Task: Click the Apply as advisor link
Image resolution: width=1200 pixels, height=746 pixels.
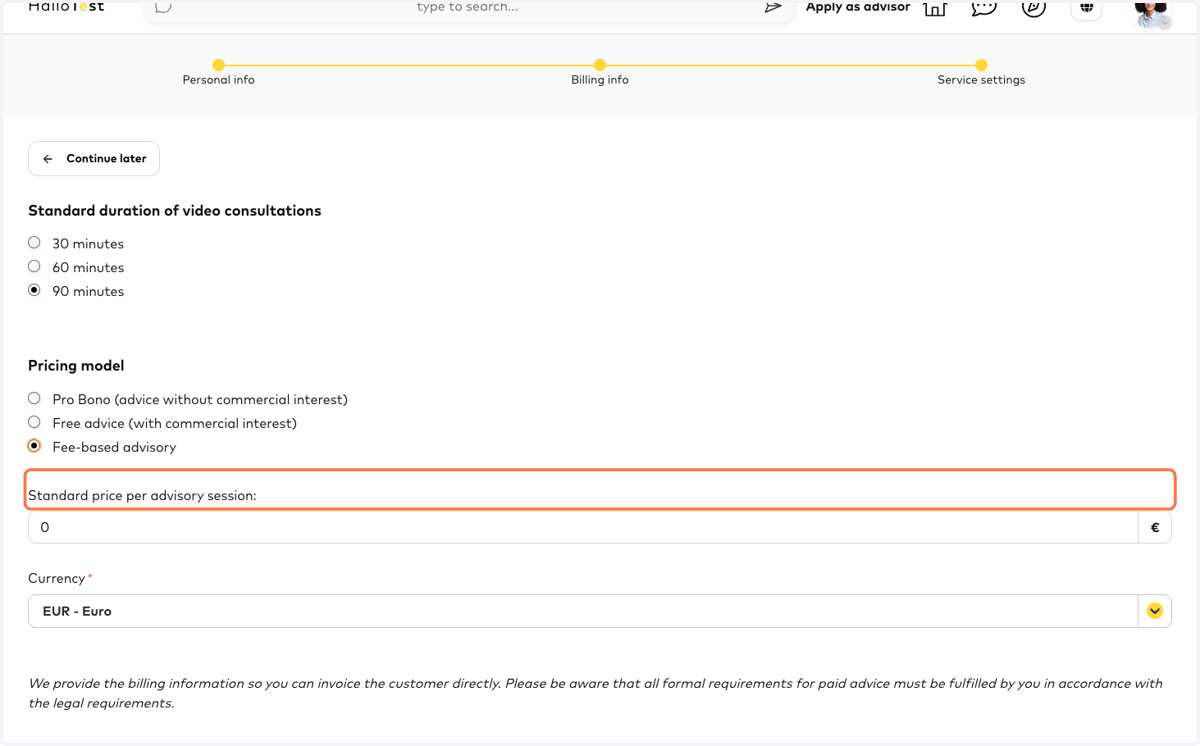Action: tap(858, 7)
